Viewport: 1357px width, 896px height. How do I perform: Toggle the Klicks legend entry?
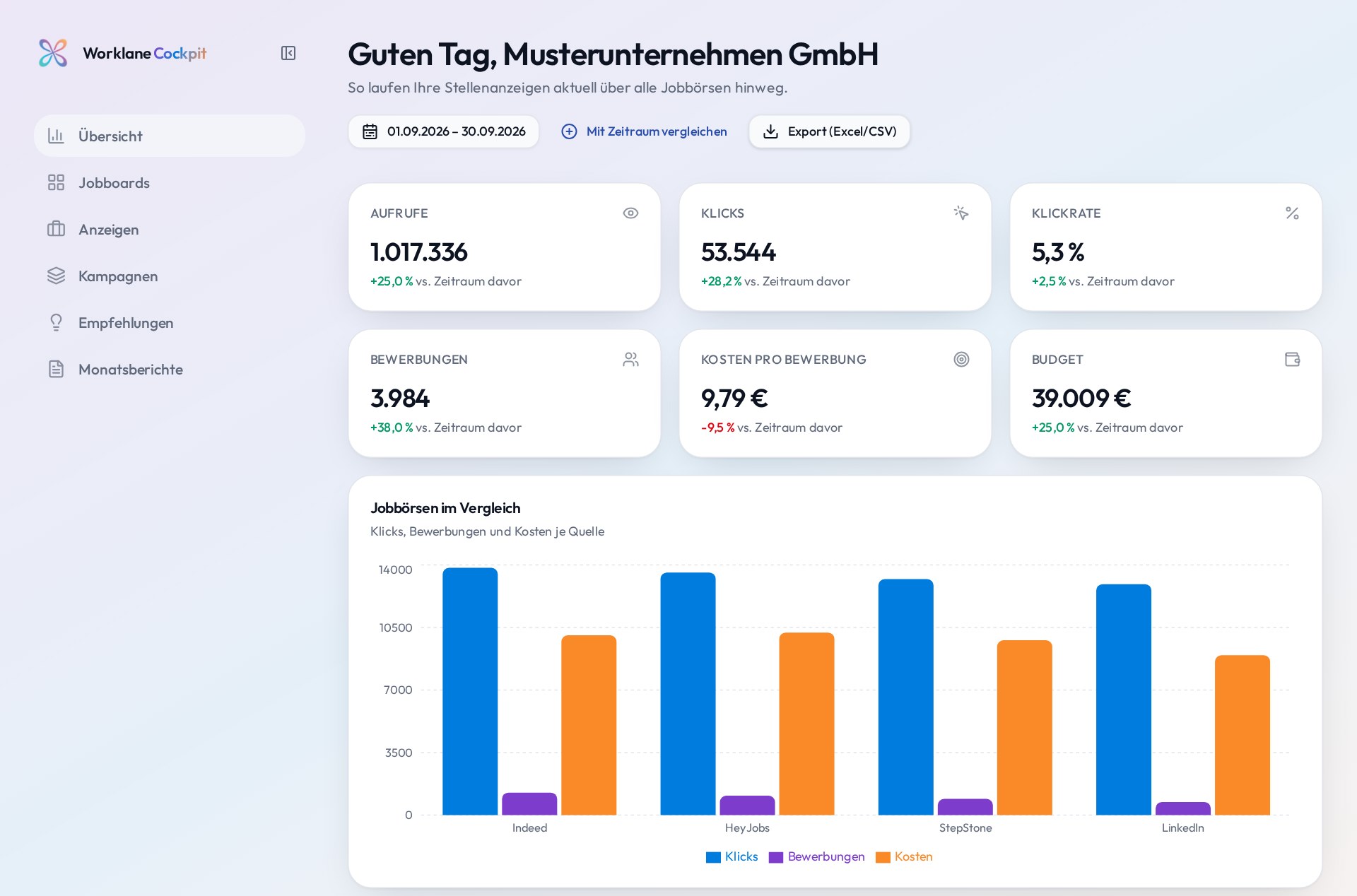click(732, 856)
